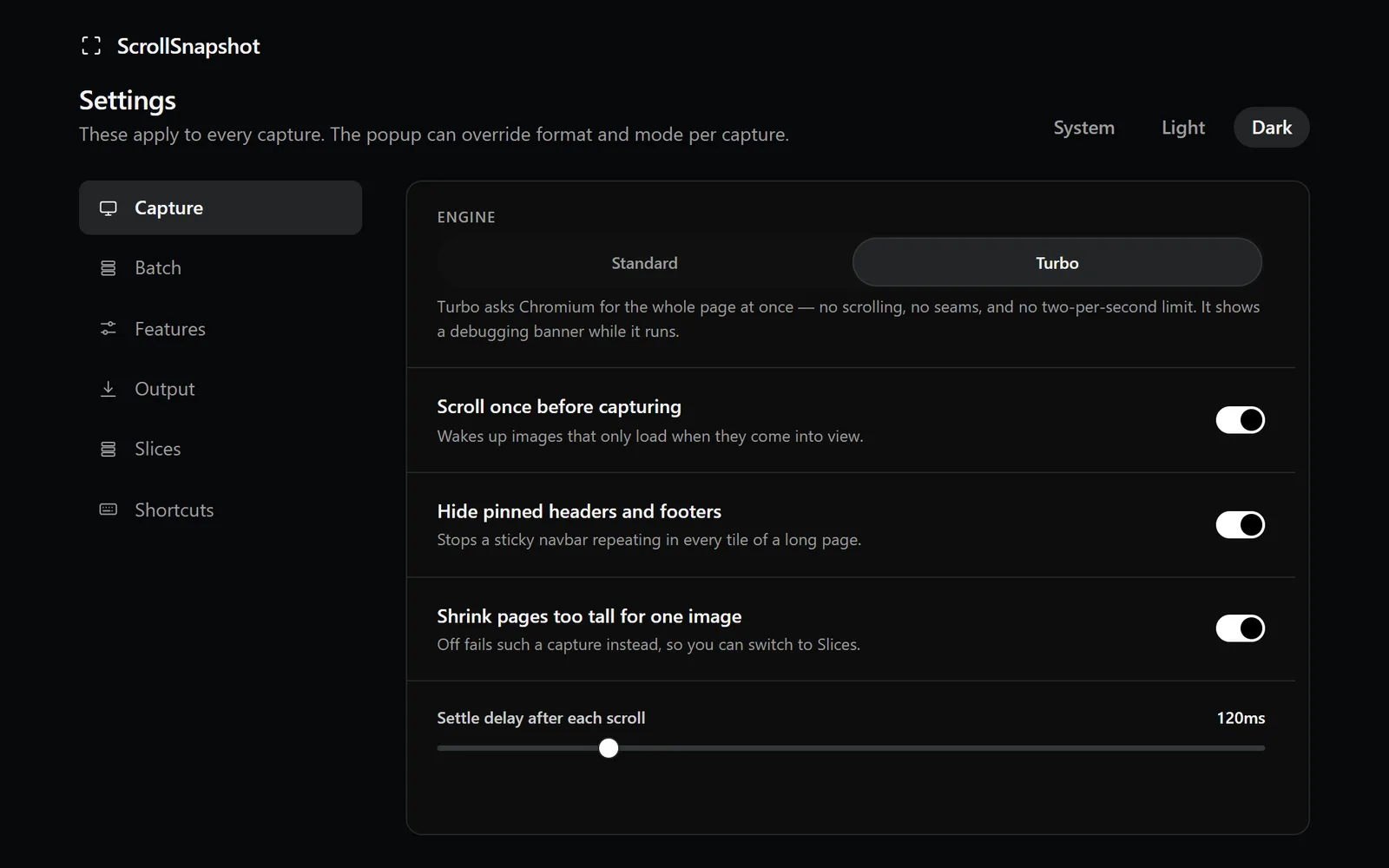
Task: Click 'Off fails such a capture instead' text
Action: point(648,644)
